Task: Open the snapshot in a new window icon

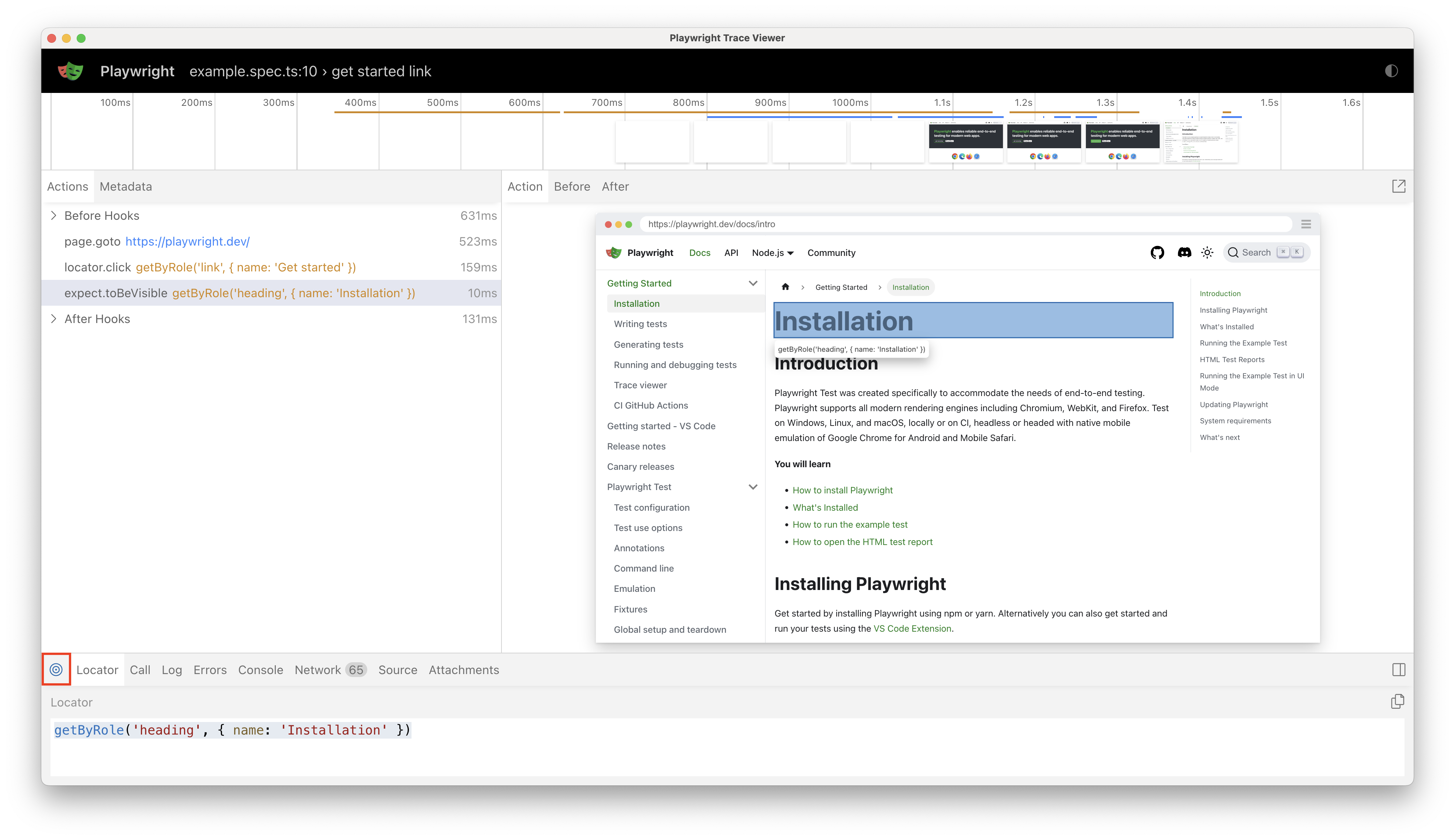Action: point(1399,186)
